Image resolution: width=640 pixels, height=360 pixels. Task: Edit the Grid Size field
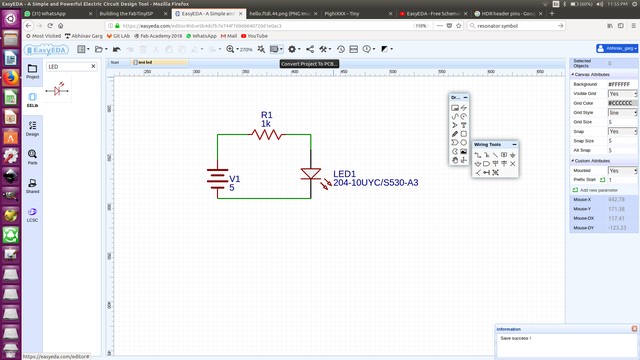point(622,122)
